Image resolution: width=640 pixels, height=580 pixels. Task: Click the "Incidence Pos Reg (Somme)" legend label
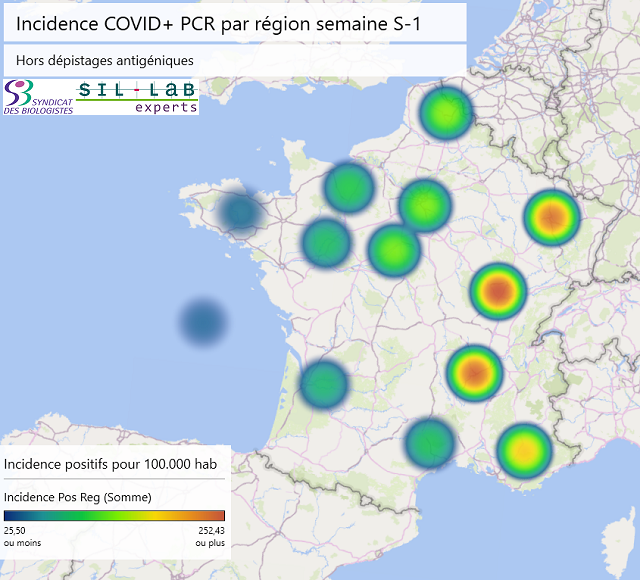pos(78,497)
